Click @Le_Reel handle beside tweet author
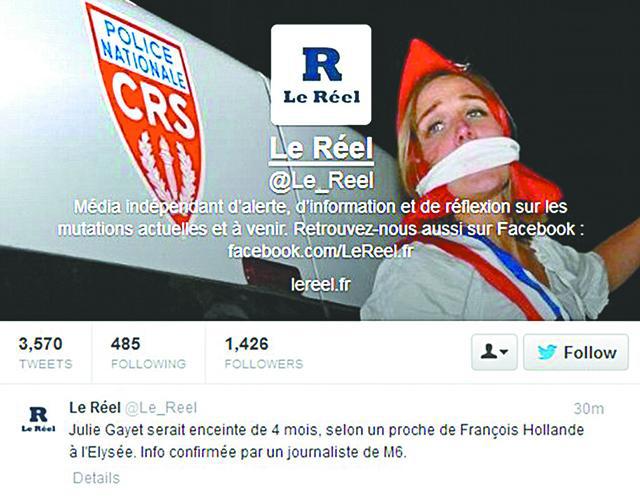The height and width of the screenshot is (498, 640). pyautogui.click(x=161, y=408)
